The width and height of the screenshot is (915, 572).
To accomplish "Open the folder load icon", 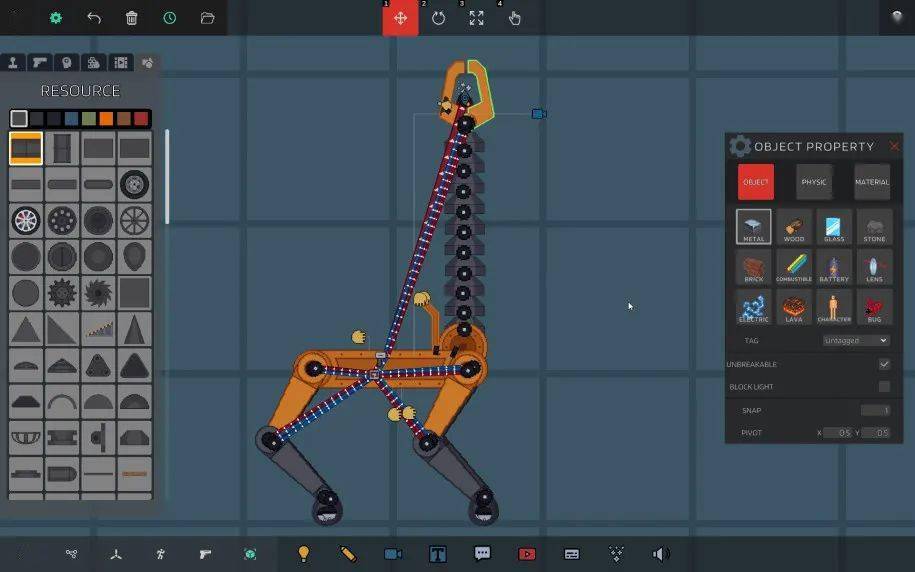I will pyautogui.click(x=207, y=18).
